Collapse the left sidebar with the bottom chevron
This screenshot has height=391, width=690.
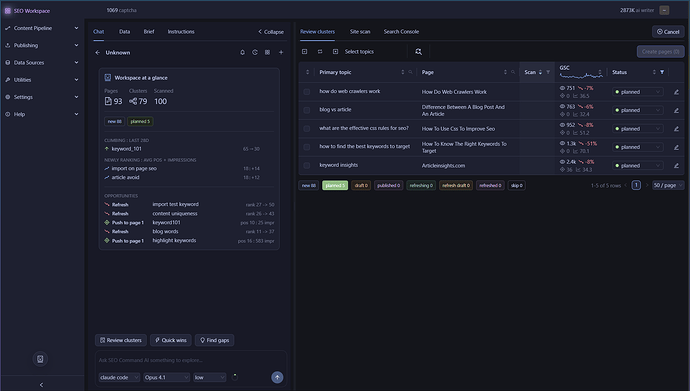(x=41, y=385)
